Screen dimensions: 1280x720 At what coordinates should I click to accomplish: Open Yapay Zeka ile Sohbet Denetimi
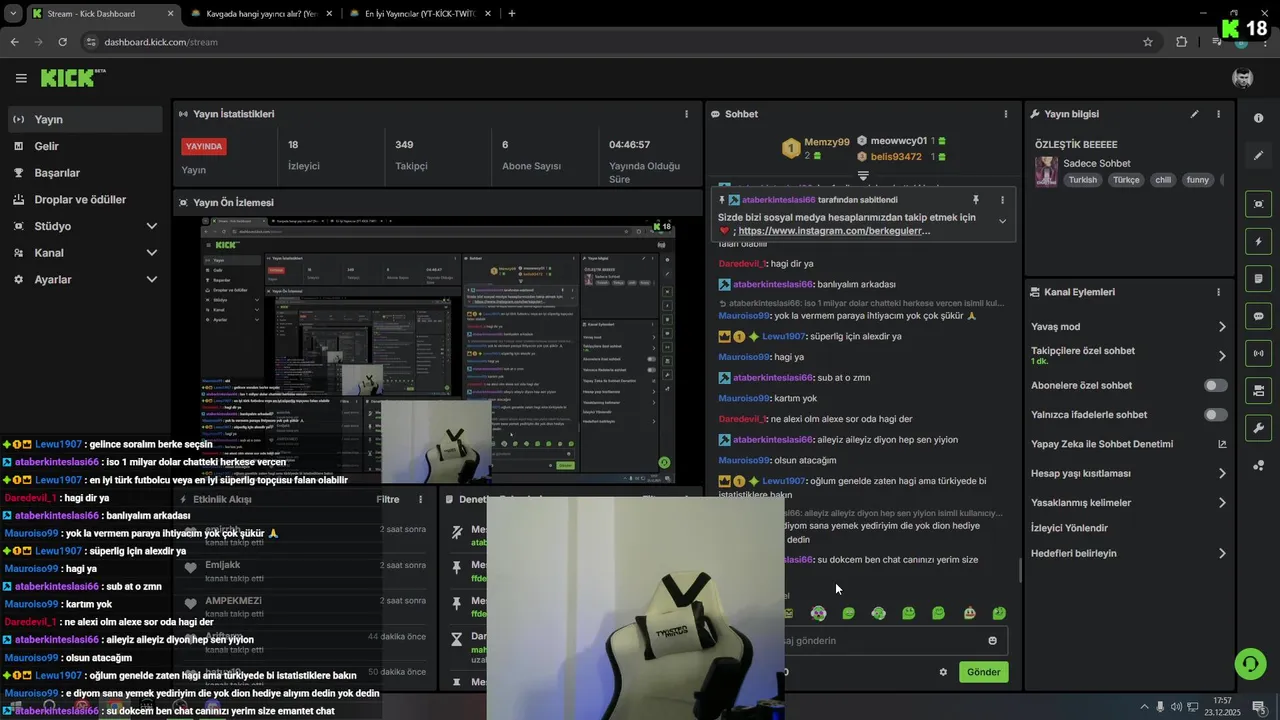pos(1129,444)
